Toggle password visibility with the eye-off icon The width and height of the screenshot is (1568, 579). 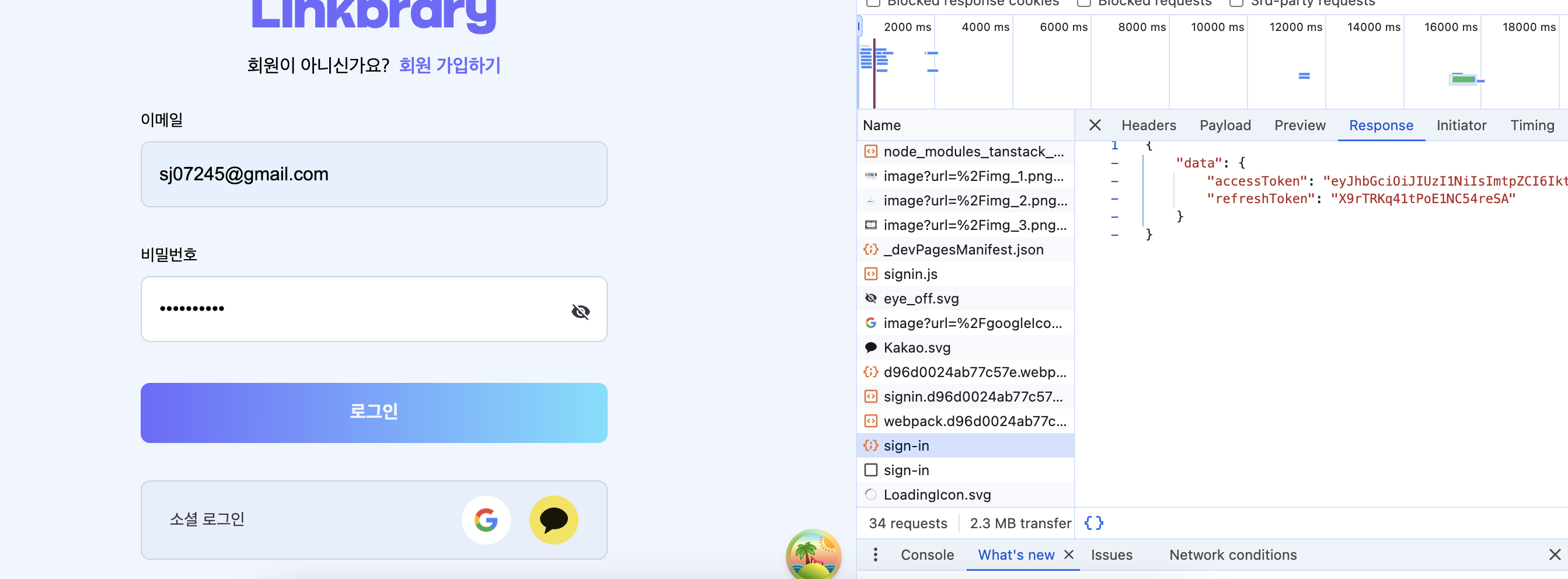(581, 312)
